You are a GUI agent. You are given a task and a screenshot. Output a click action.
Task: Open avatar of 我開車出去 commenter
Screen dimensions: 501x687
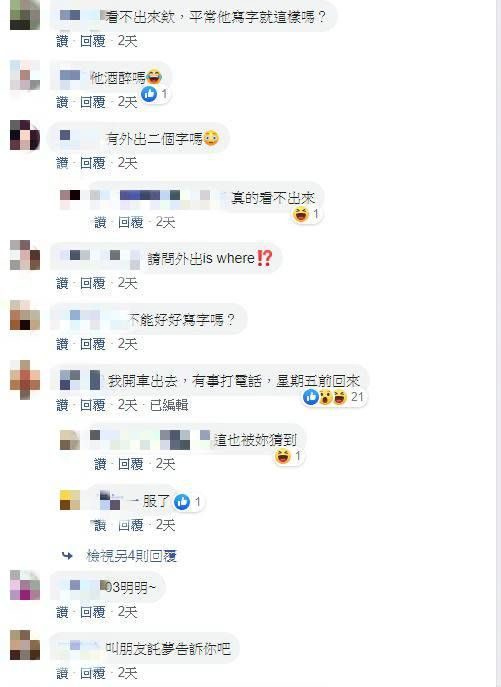tap(25, 379)
